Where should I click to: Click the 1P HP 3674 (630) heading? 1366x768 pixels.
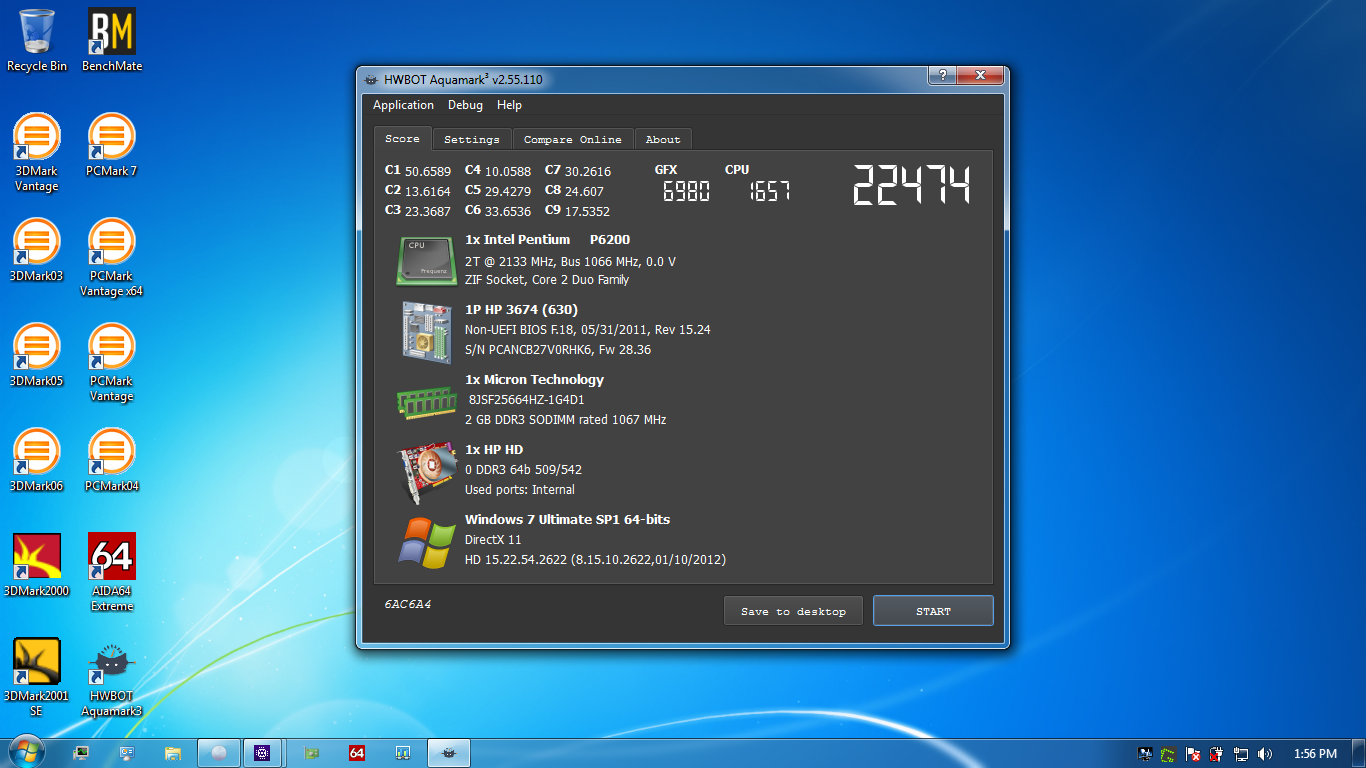pos(521,310)
